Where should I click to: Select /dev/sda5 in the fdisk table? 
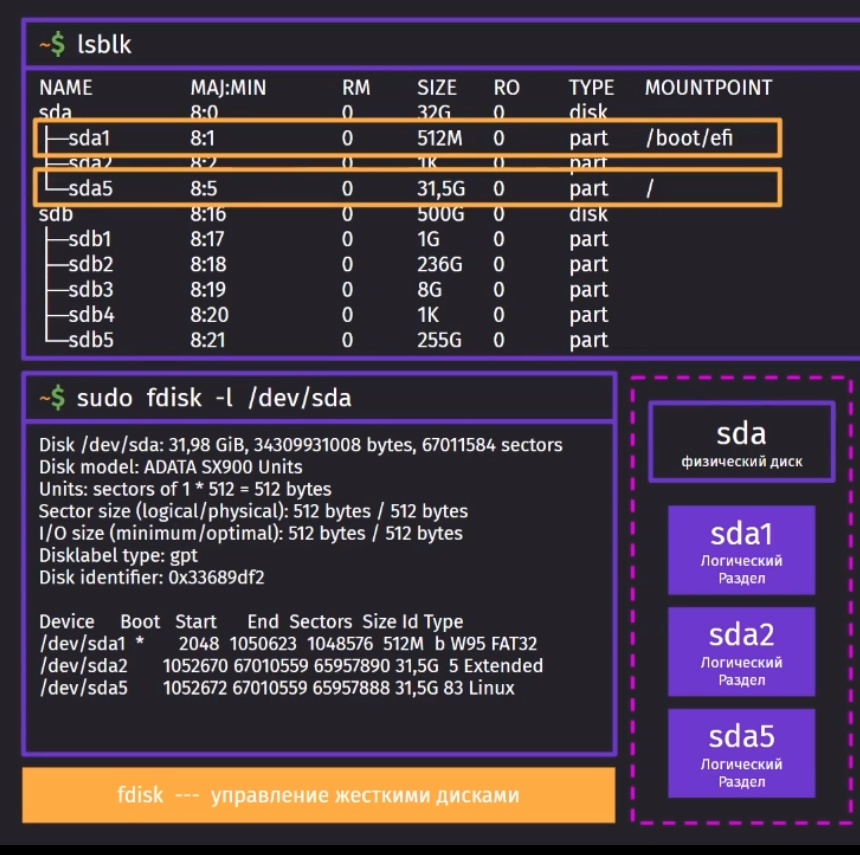(83, 688)
